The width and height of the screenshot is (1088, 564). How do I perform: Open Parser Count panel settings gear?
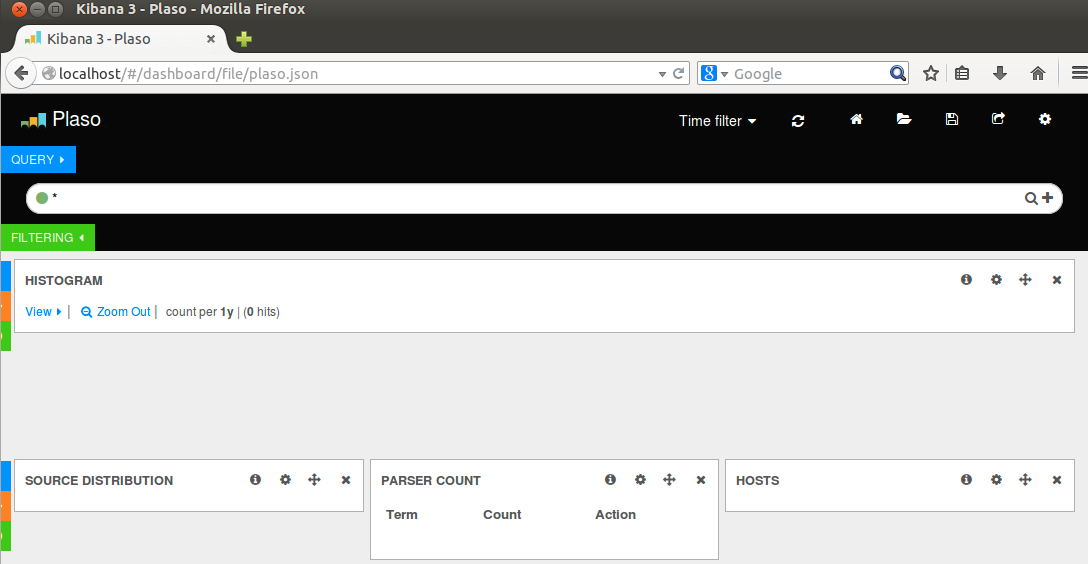pyautogui.click(x=640, y=479)
